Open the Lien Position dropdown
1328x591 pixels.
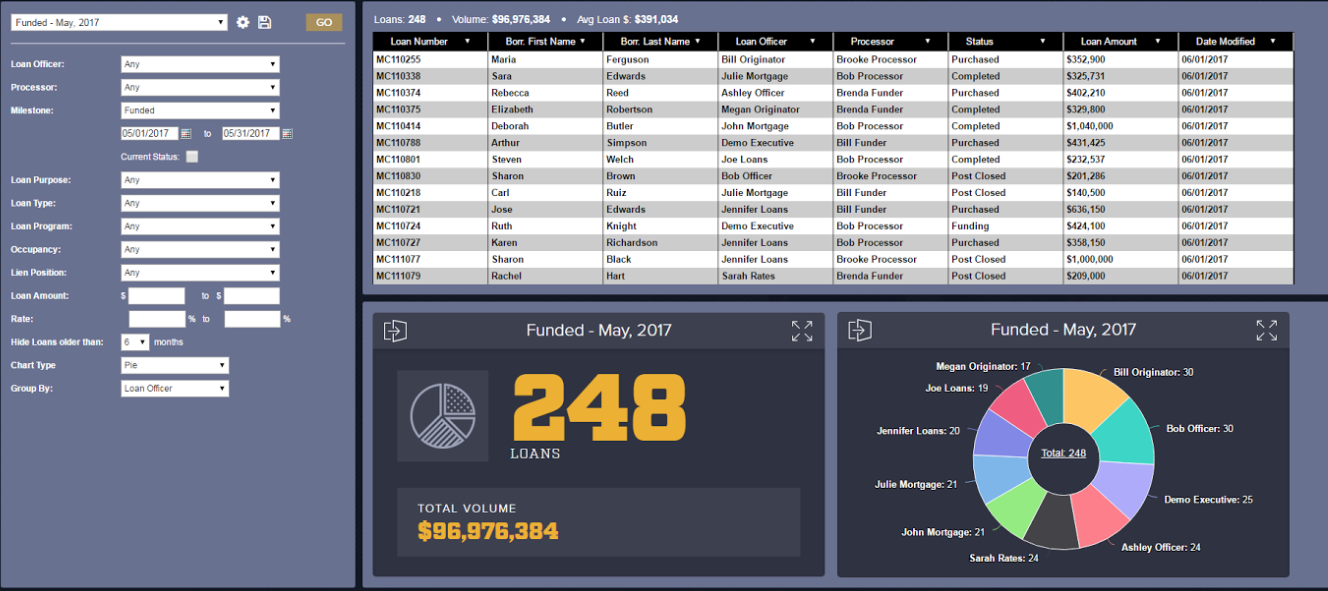click(x=200, y=272)
